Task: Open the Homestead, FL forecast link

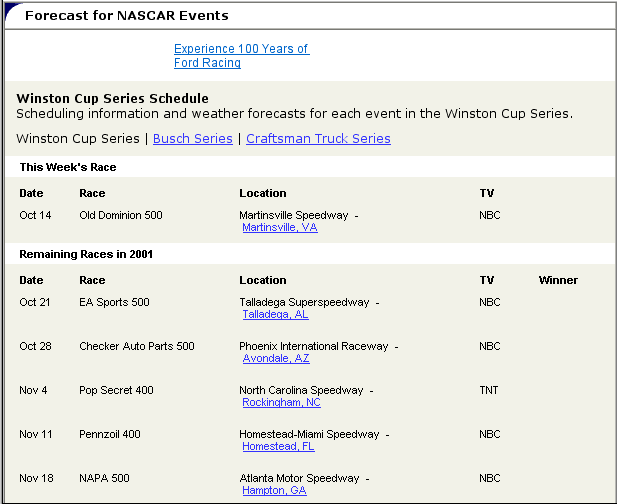Action: [278, 447]
